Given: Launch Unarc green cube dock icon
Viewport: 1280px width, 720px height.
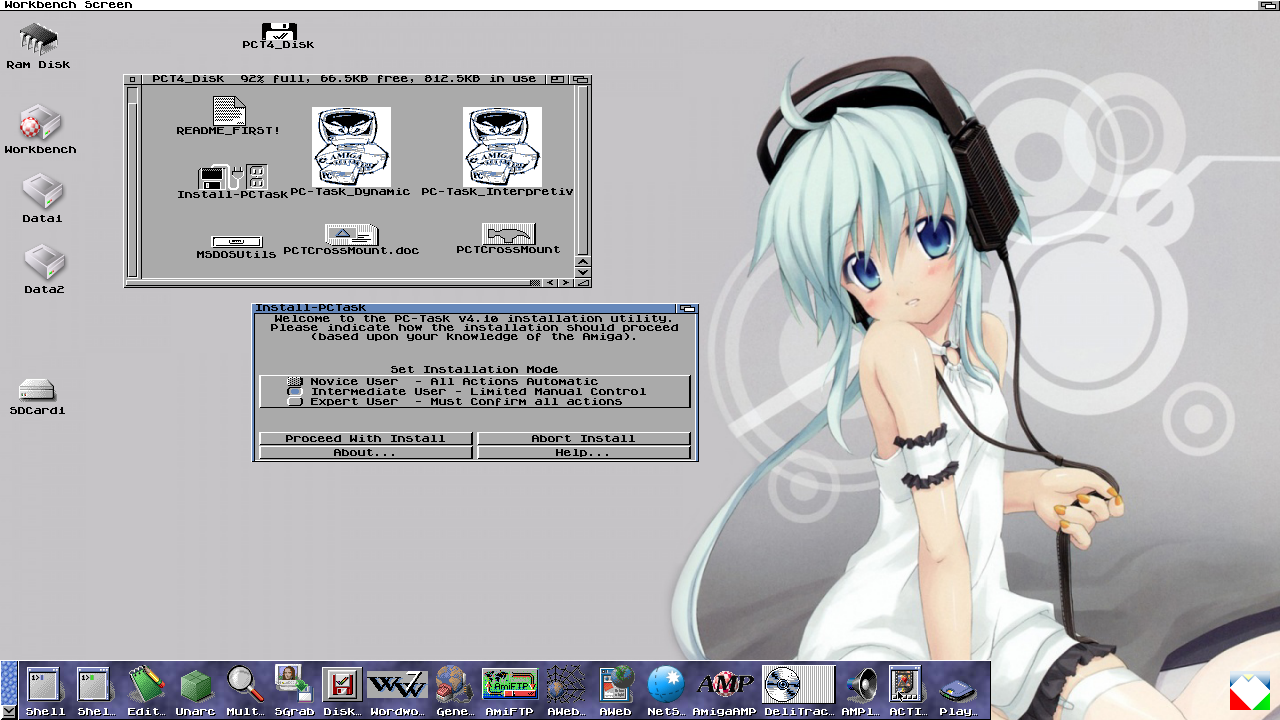Looking at the screenshot, I should 196,691.
